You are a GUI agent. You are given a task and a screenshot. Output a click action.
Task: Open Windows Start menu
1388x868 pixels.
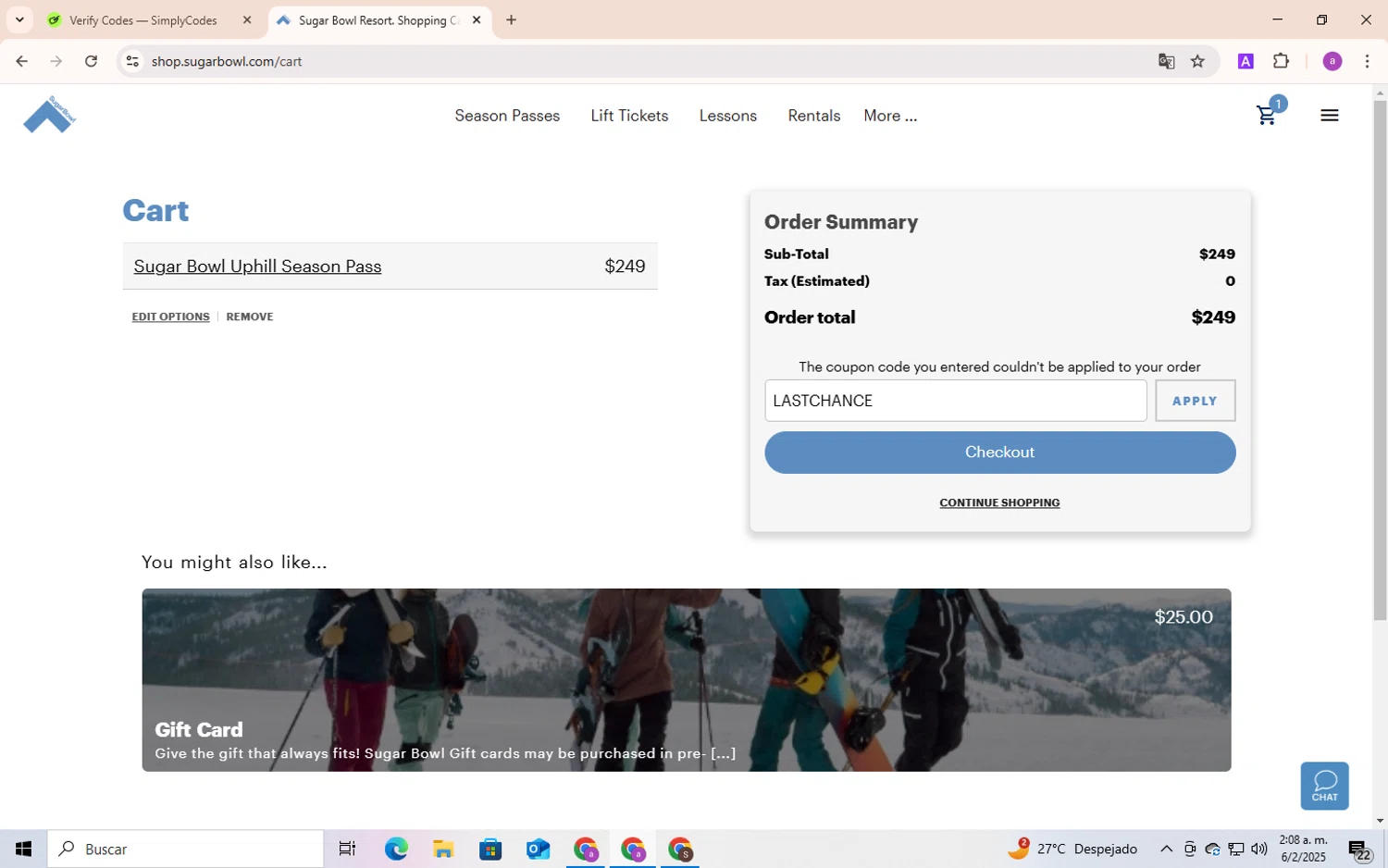pyautogui.click(x=23, y=849)
